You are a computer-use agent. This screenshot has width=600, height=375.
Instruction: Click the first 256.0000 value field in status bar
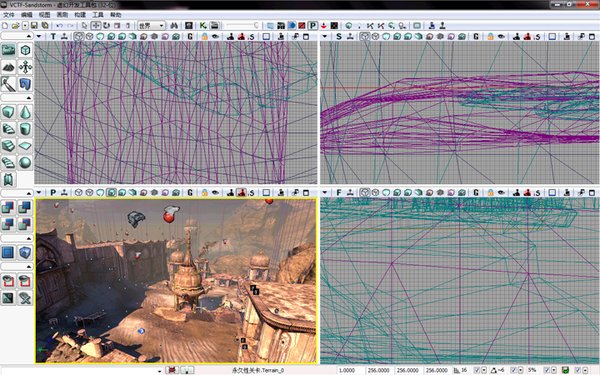pos(378,370)
